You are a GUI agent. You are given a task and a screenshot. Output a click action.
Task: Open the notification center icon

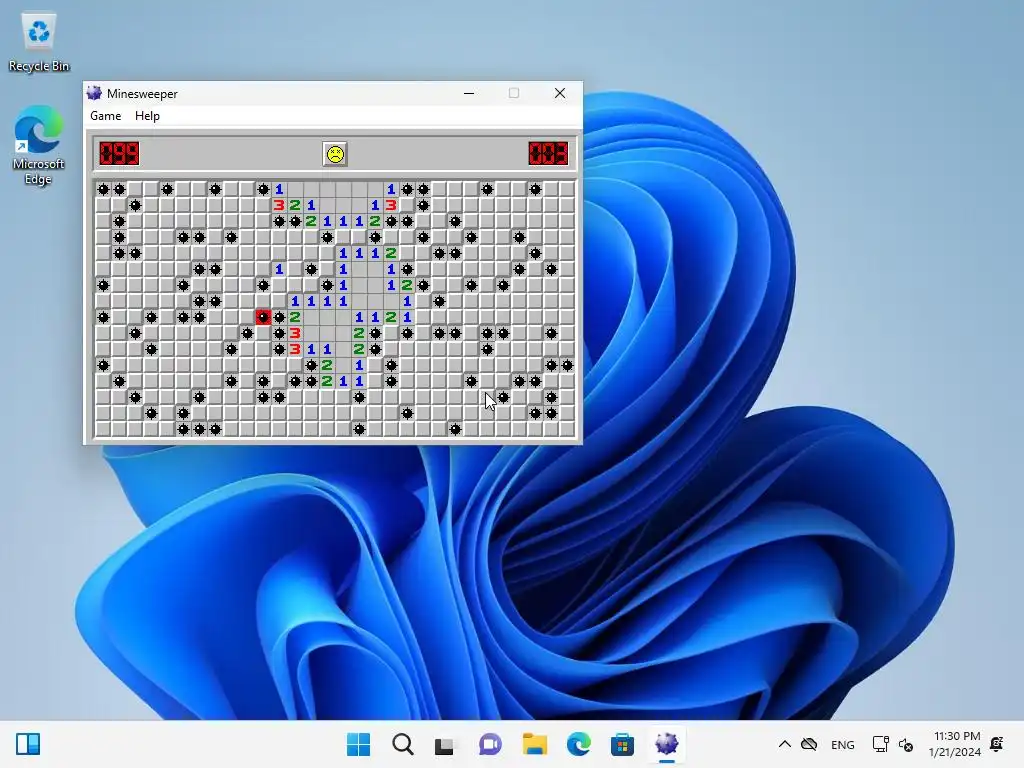point(997,744)
